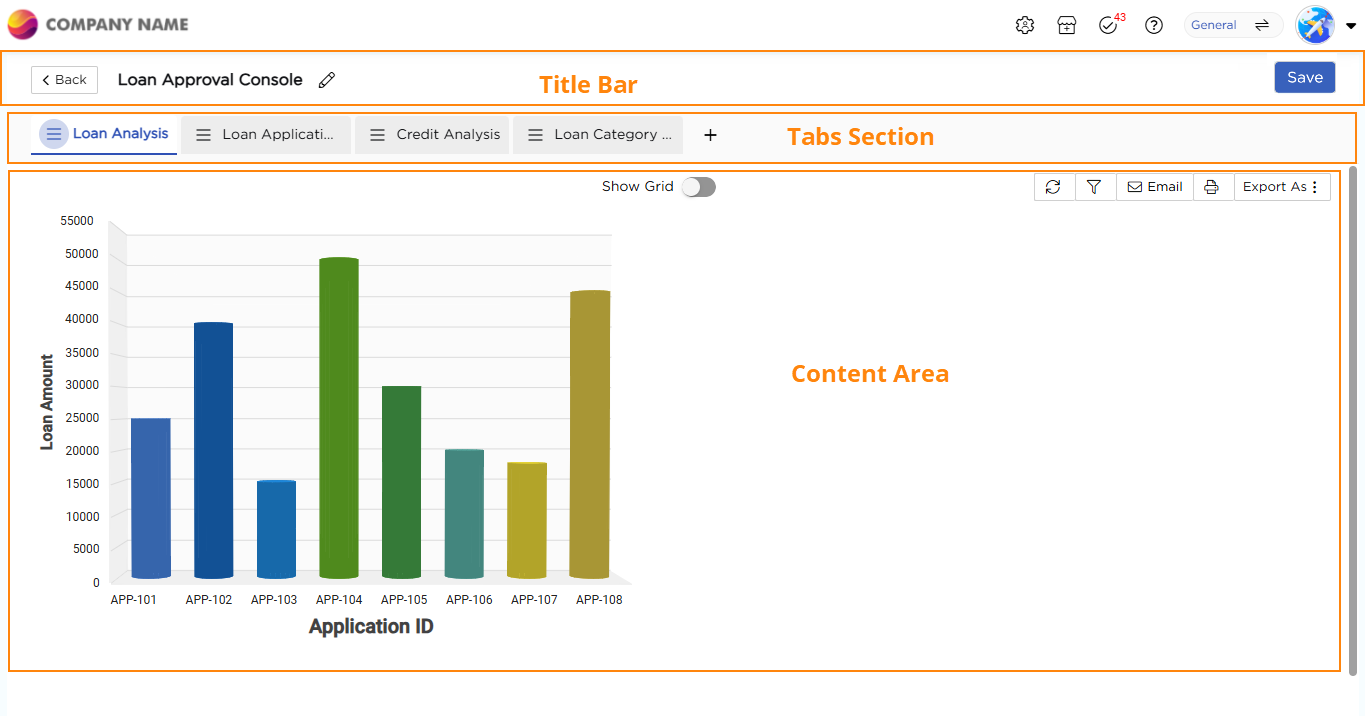Screen dimensions: 1365x716
Task: Click the Save button
Action: 1304,78
